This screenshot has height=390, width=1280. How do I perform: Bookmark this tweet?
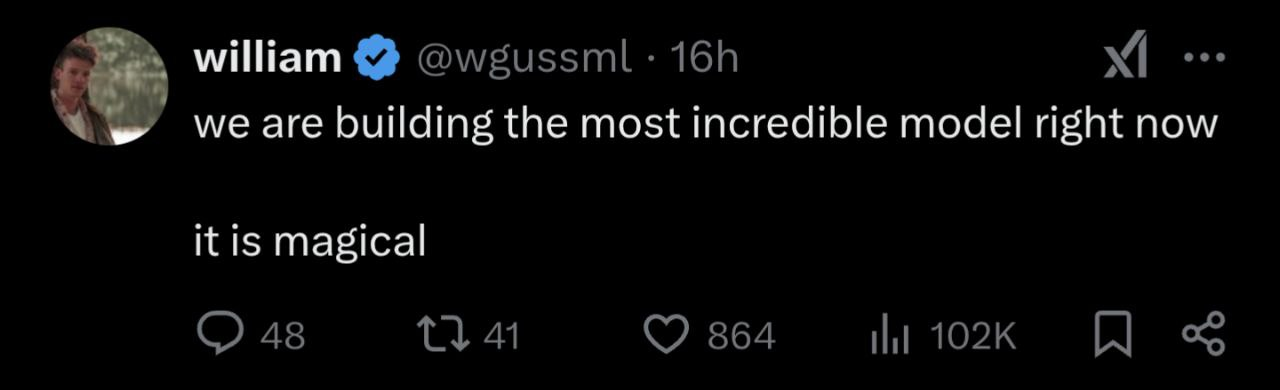pos(1110,335)
